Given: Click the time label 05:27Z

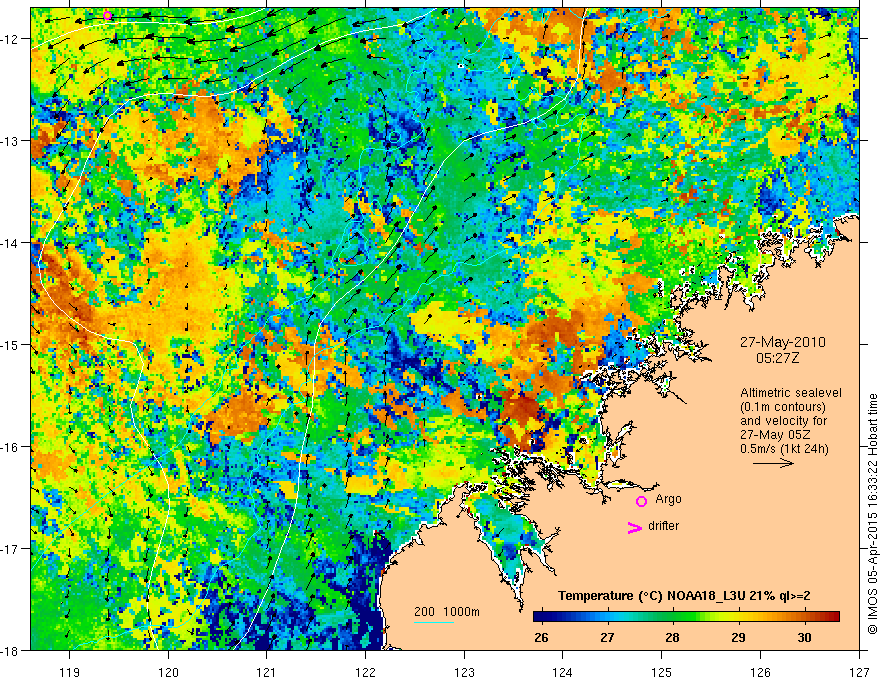Looking at the screenshot, I should pos(777,358).
